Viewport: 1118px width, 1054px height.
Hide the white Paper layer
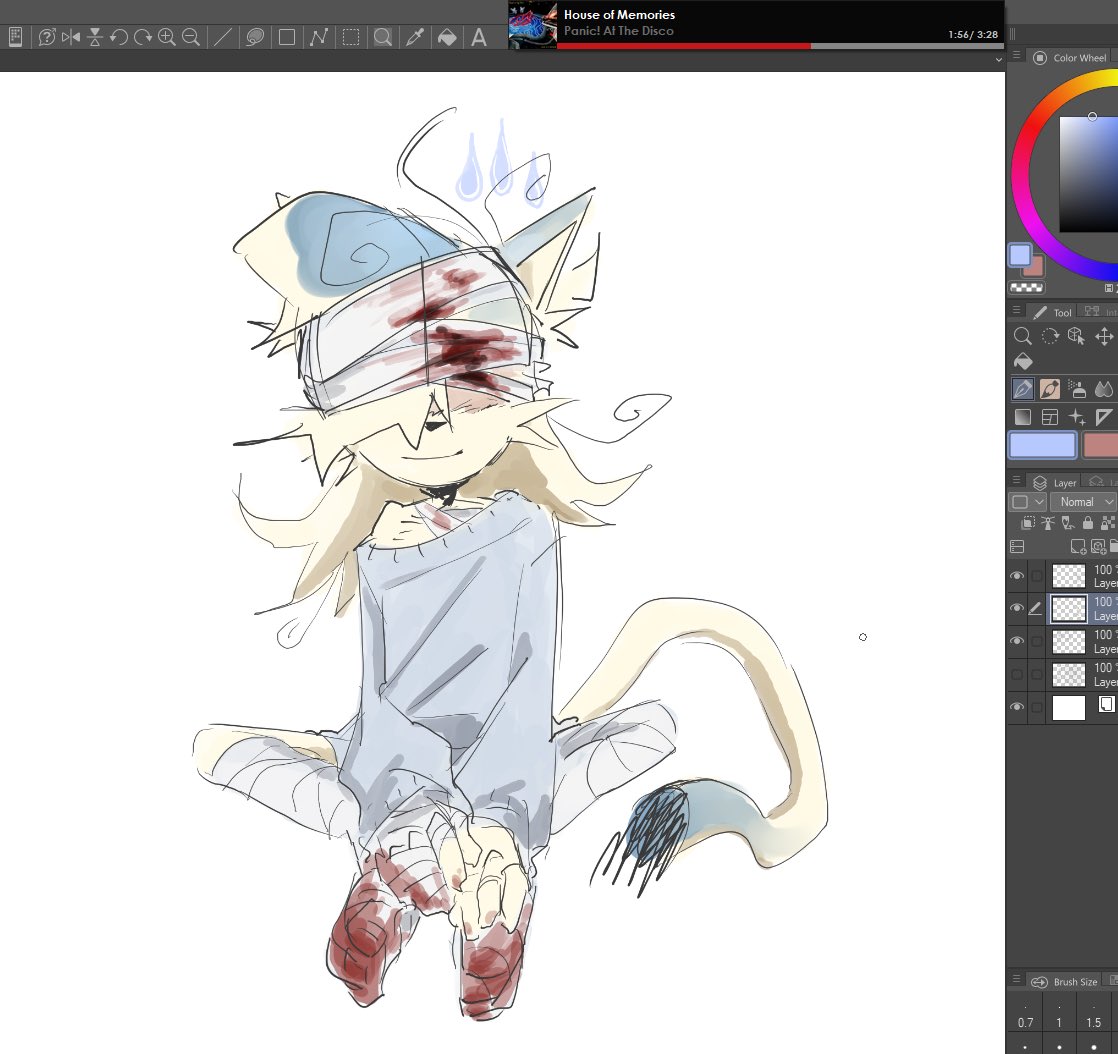coord(1017,707)
